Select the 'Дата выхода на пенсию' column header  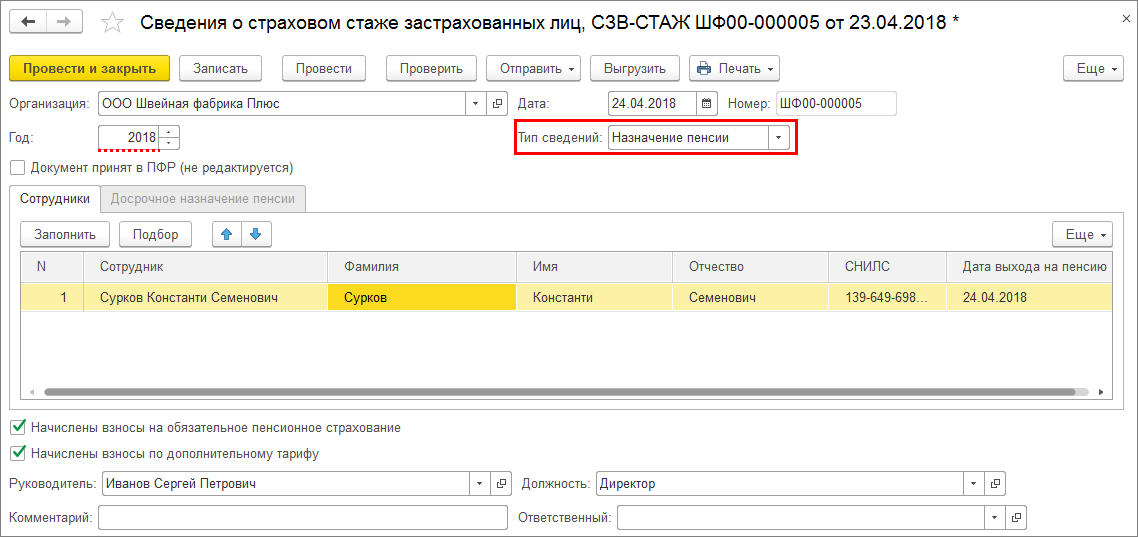point(1029,266)
